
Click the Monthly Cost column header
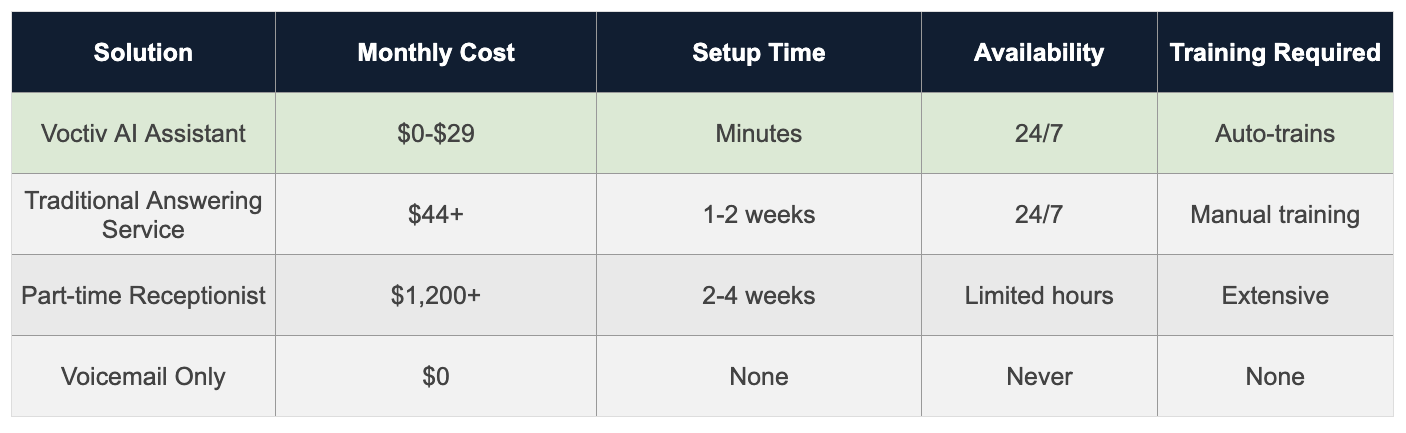(436, 53)
